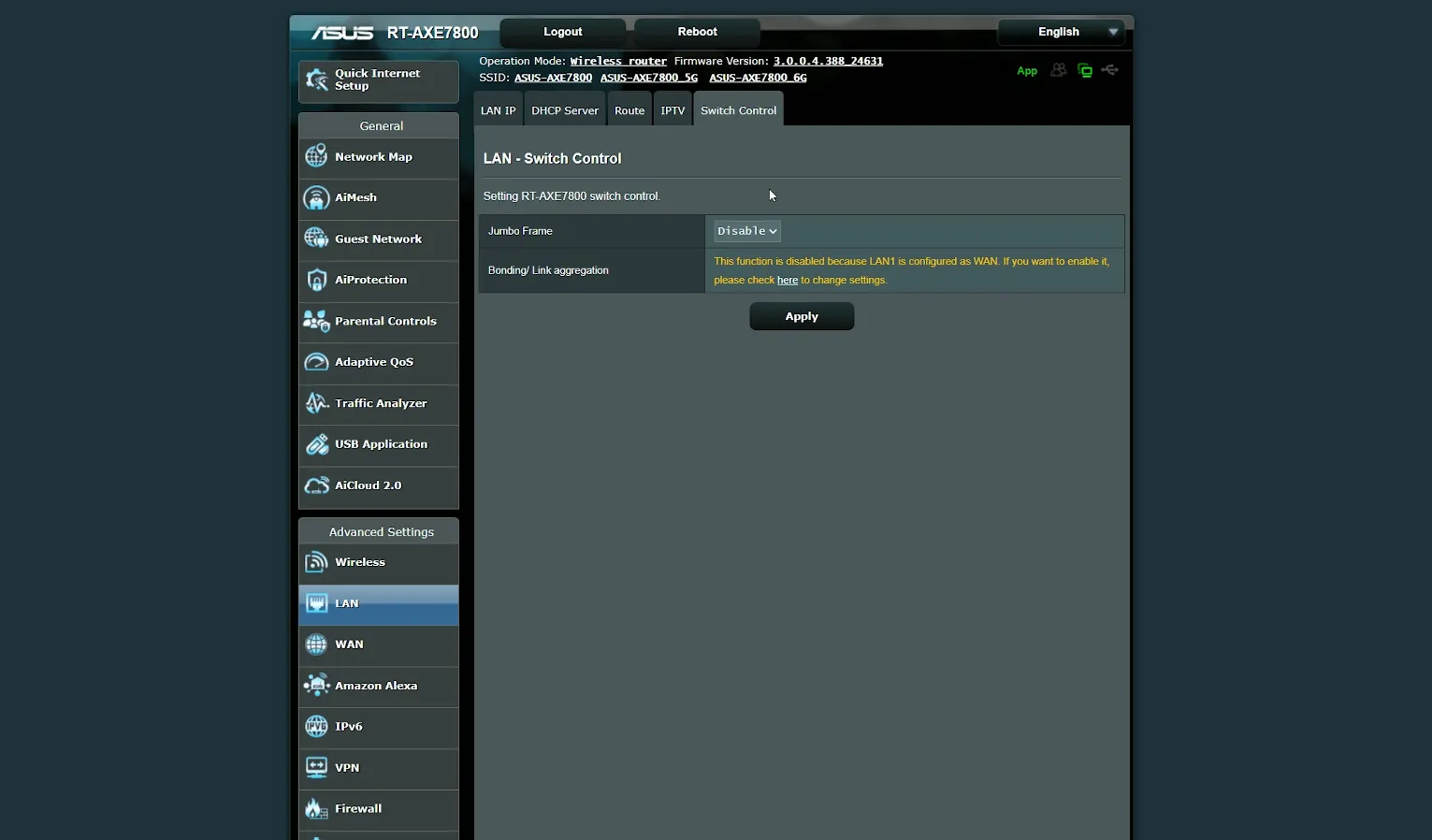
Task: Go to Traffic Analyzer menu label
Action: click(x=381, y=404)
